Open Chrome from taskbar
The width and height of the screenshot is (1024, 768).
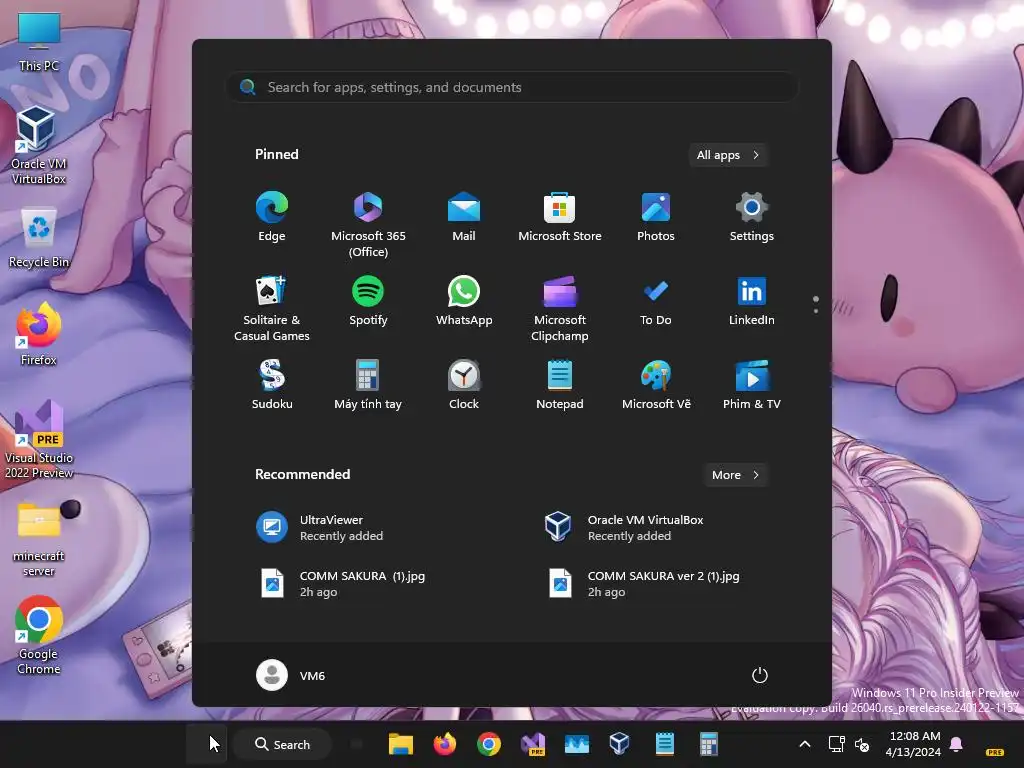(x=488, y=744)
